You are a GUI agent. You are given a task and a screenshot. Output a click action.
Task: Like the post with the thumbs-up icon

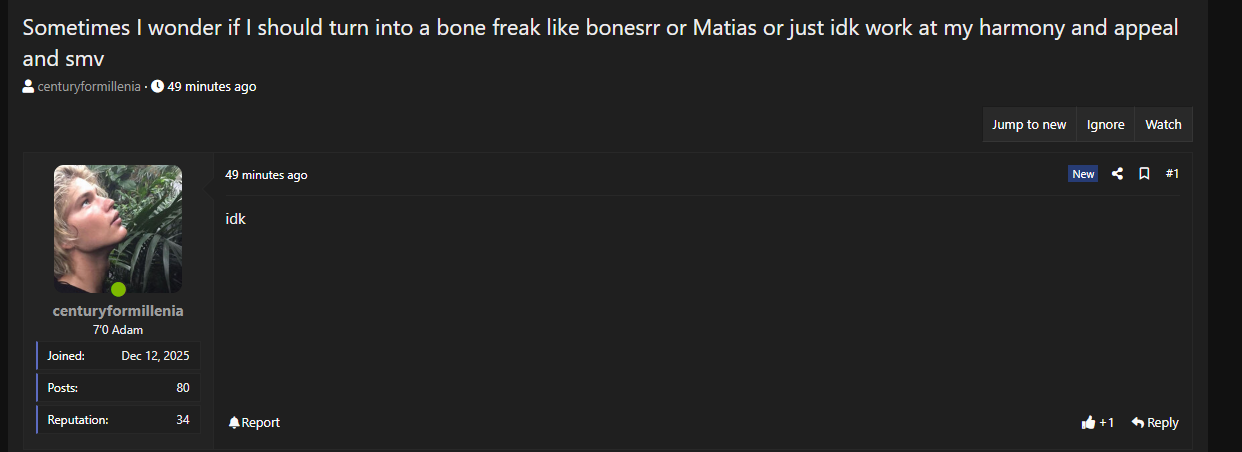pos(1089,423)
